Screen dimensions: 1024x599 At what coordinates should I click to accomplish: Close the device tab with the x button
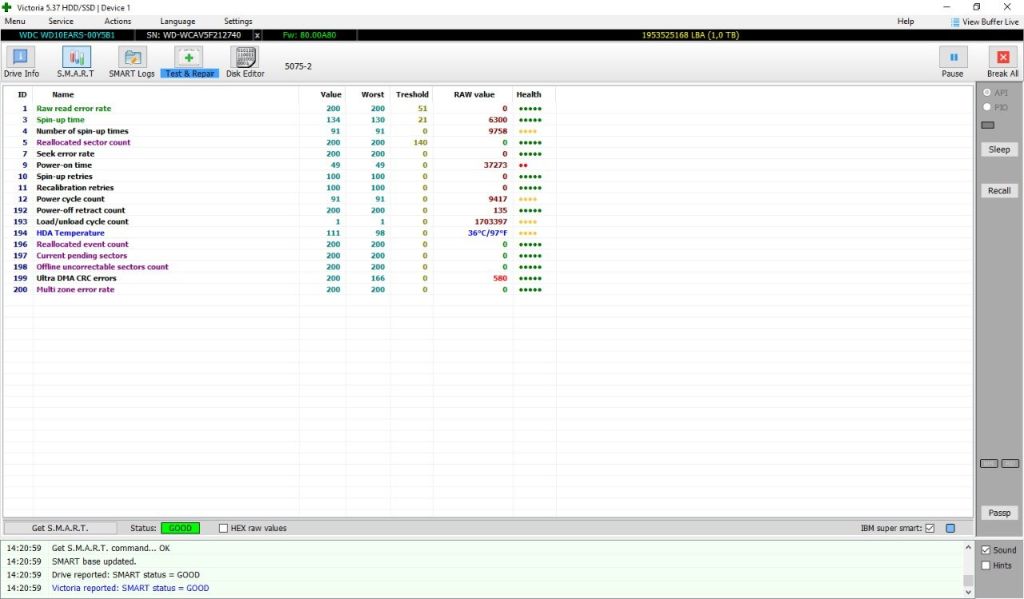coord(257,35)
